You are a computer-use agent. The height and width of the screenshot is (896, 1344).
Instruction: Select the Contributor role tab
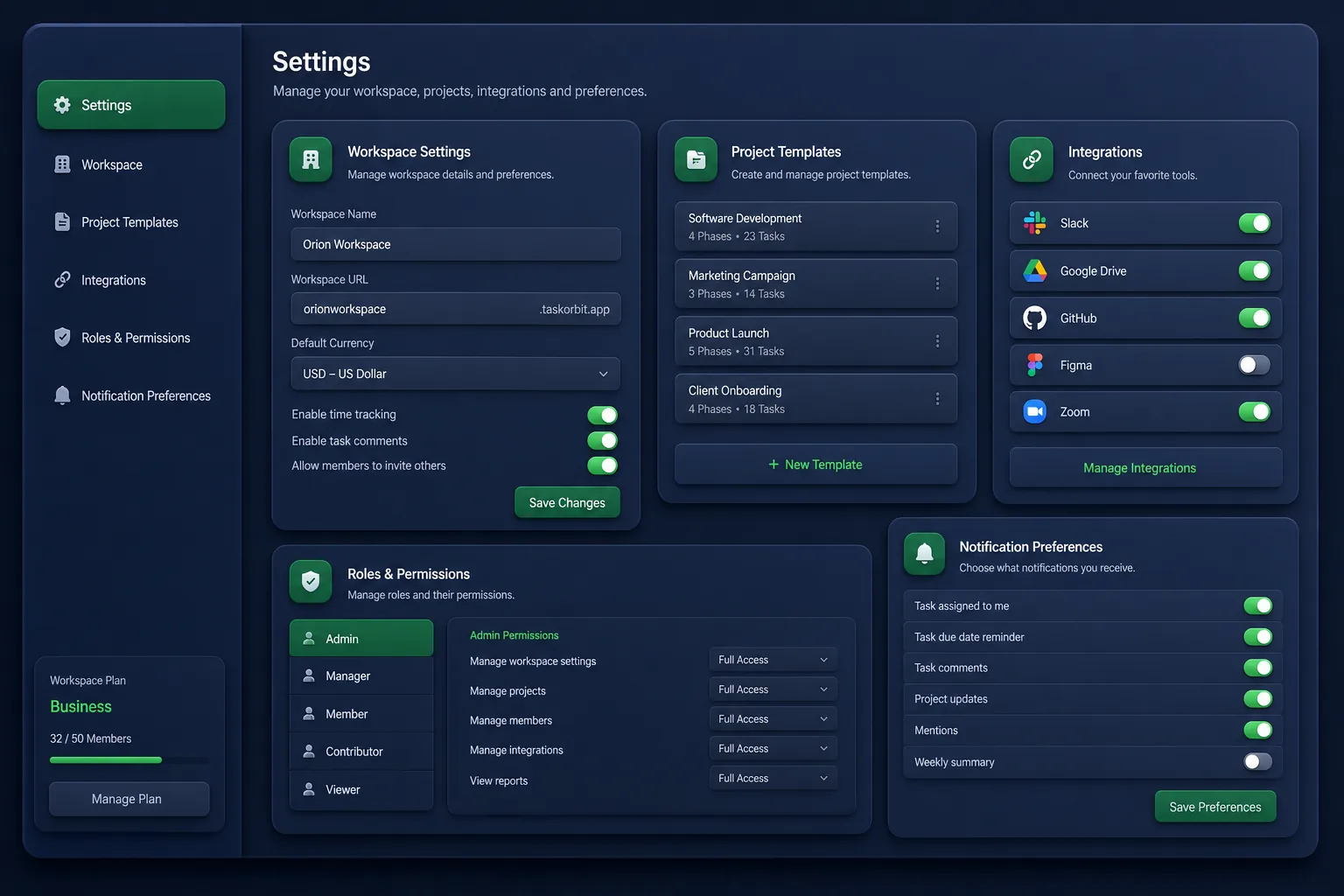click(x=361, y=752)
